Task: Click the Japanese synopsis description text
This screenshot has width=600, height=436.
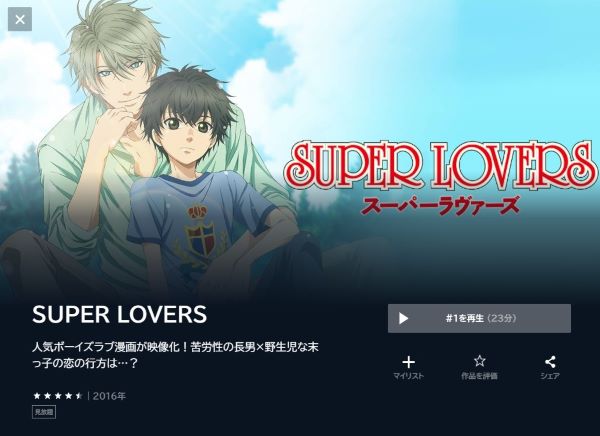Action: coord(175,355)
